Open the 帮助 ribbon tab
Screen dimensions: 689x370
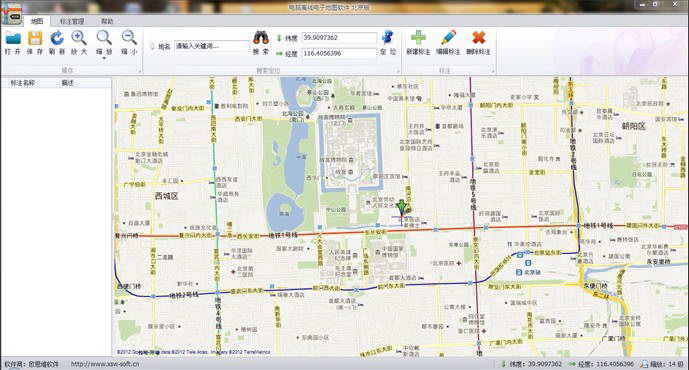click(x=107, y=21)
